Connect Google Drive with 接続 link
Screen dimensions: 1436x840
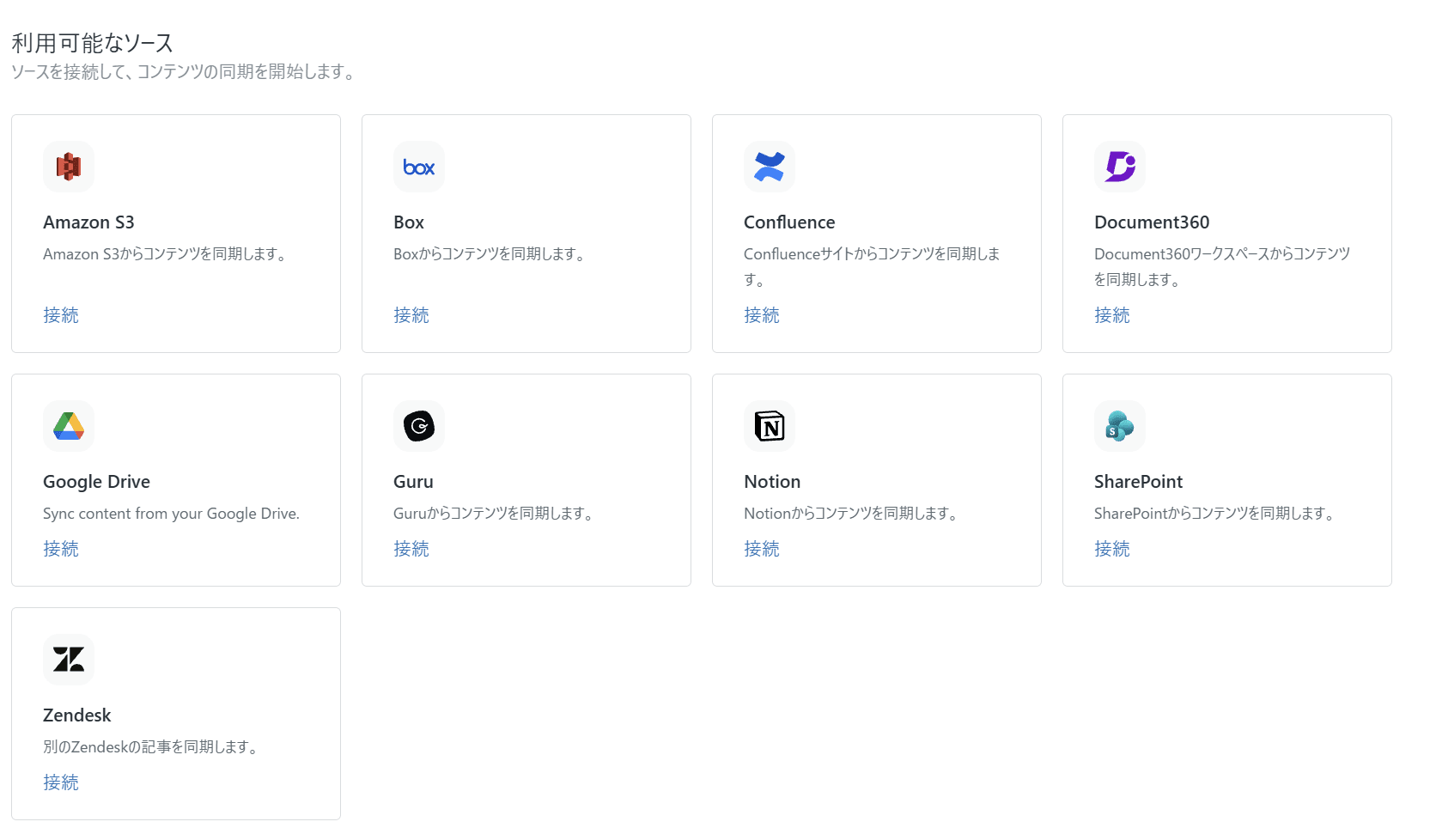point(61,549)
